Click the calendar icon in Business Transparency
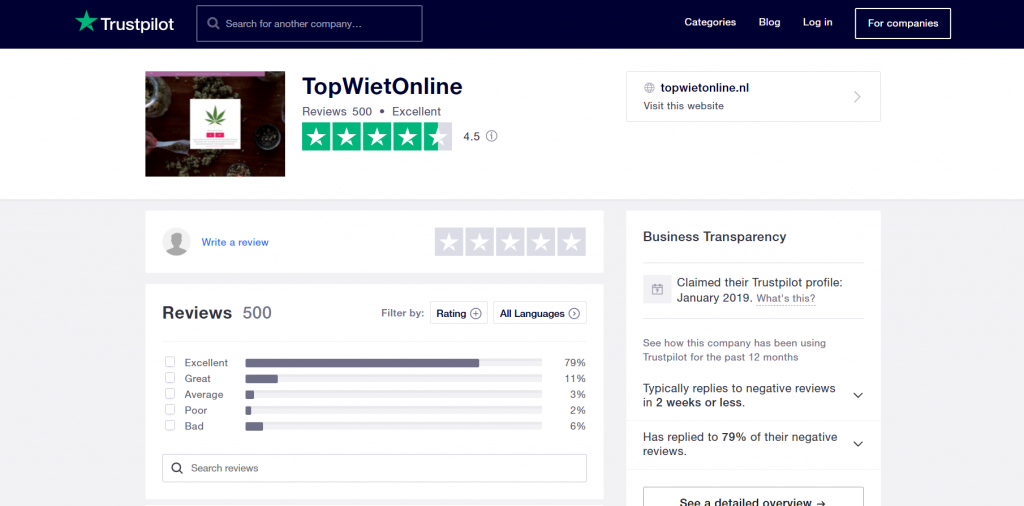This screenshot has height=506, width=1024. (657, 289)
